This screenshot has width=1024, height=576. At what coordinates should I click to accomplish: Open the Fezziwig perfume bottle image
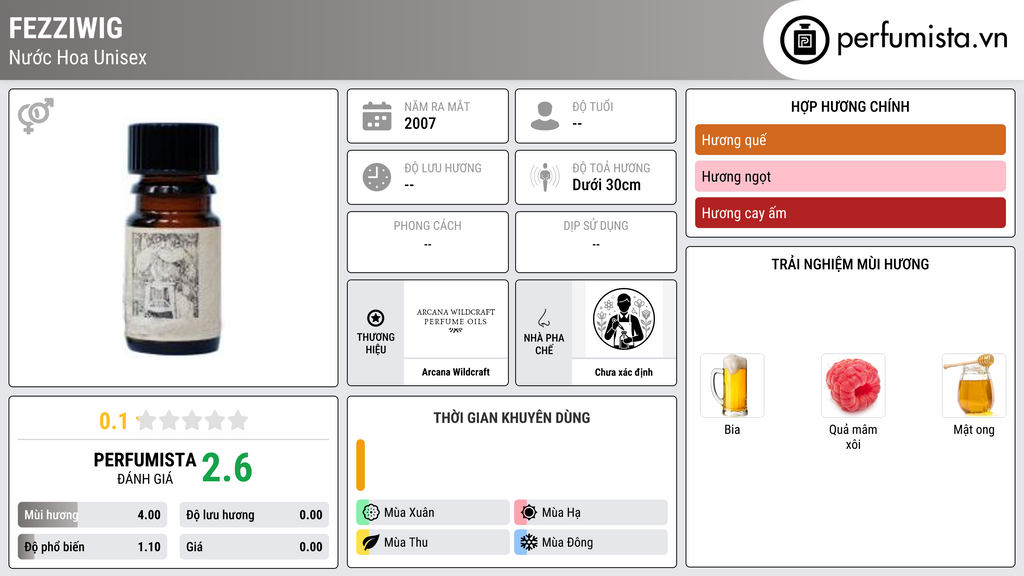point(172,240)
